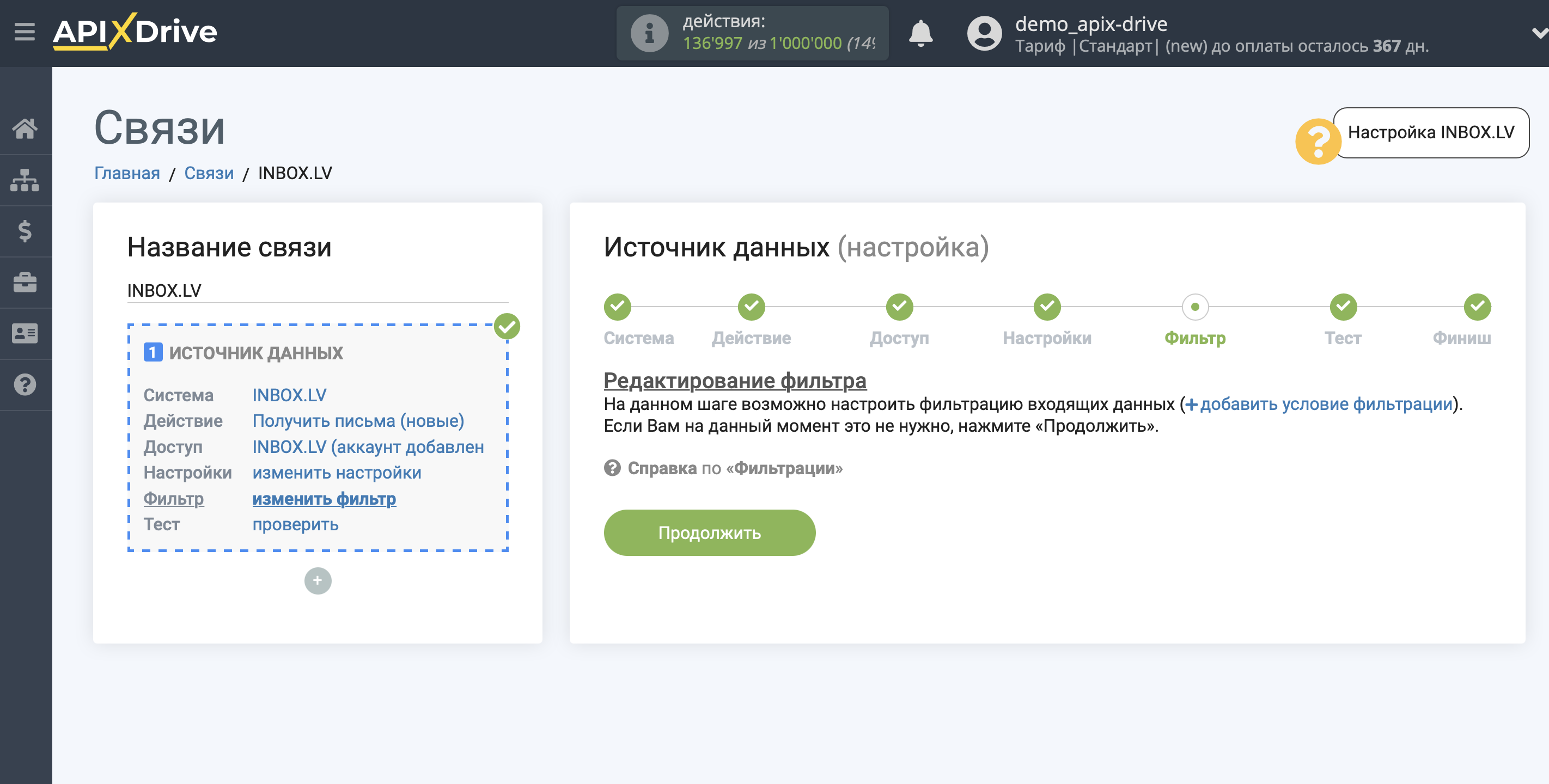The height and width of the screenshot is (784, 1549).
Task: Click the ИСТОЧНИК ДАННЫХ header
Action: pyautogui.click(x=255, y=353)
